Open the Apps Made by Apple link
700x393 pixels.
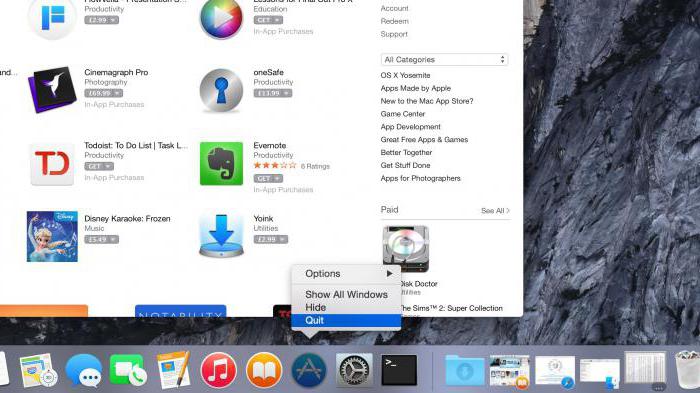416,88
